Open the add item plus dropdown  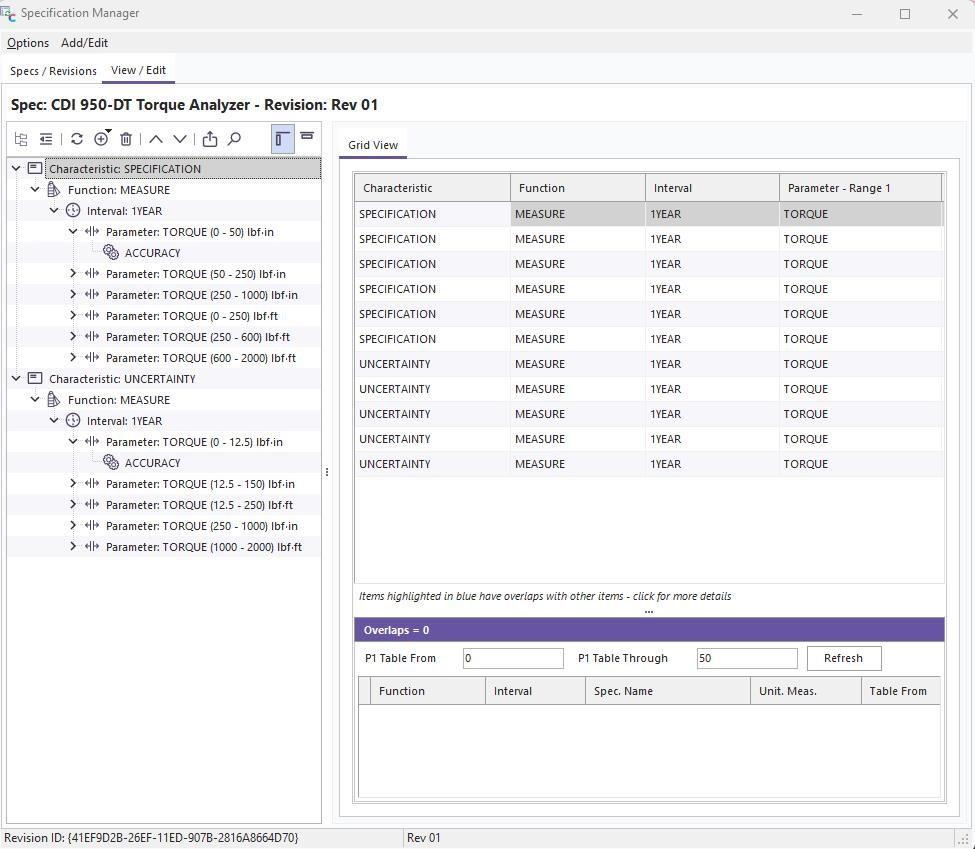click(x=102, y=139)
